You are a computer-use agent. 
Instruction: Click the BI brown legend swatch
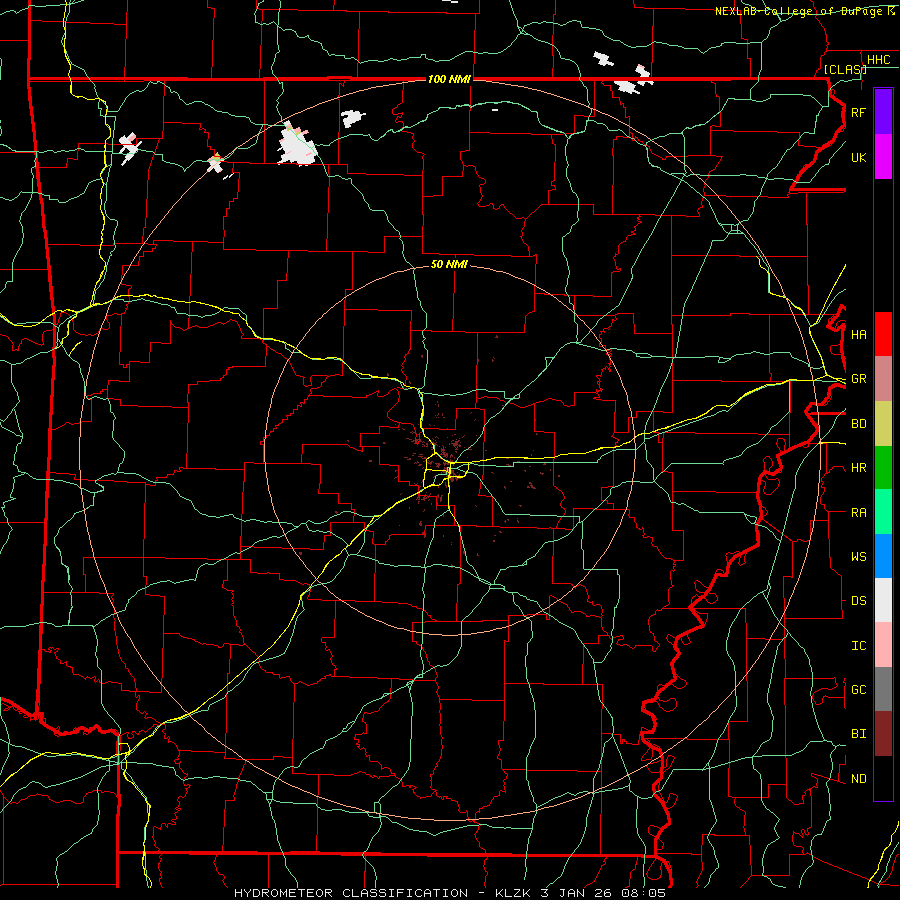[883, 733]
